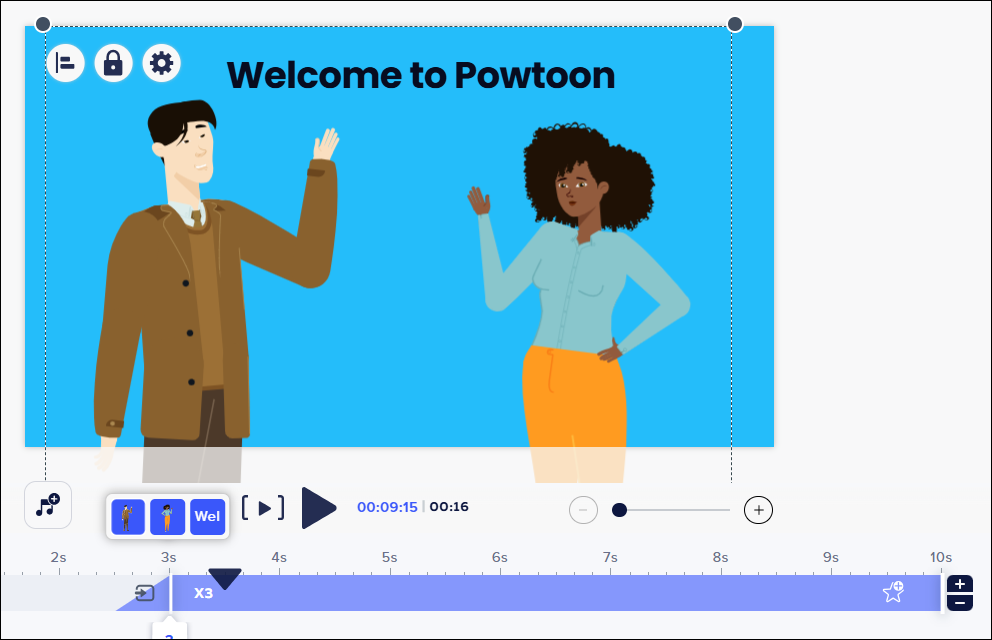Add an exit effect via the star icon
The height and width of the screenshot is (640, 992).
click(893, 592)
